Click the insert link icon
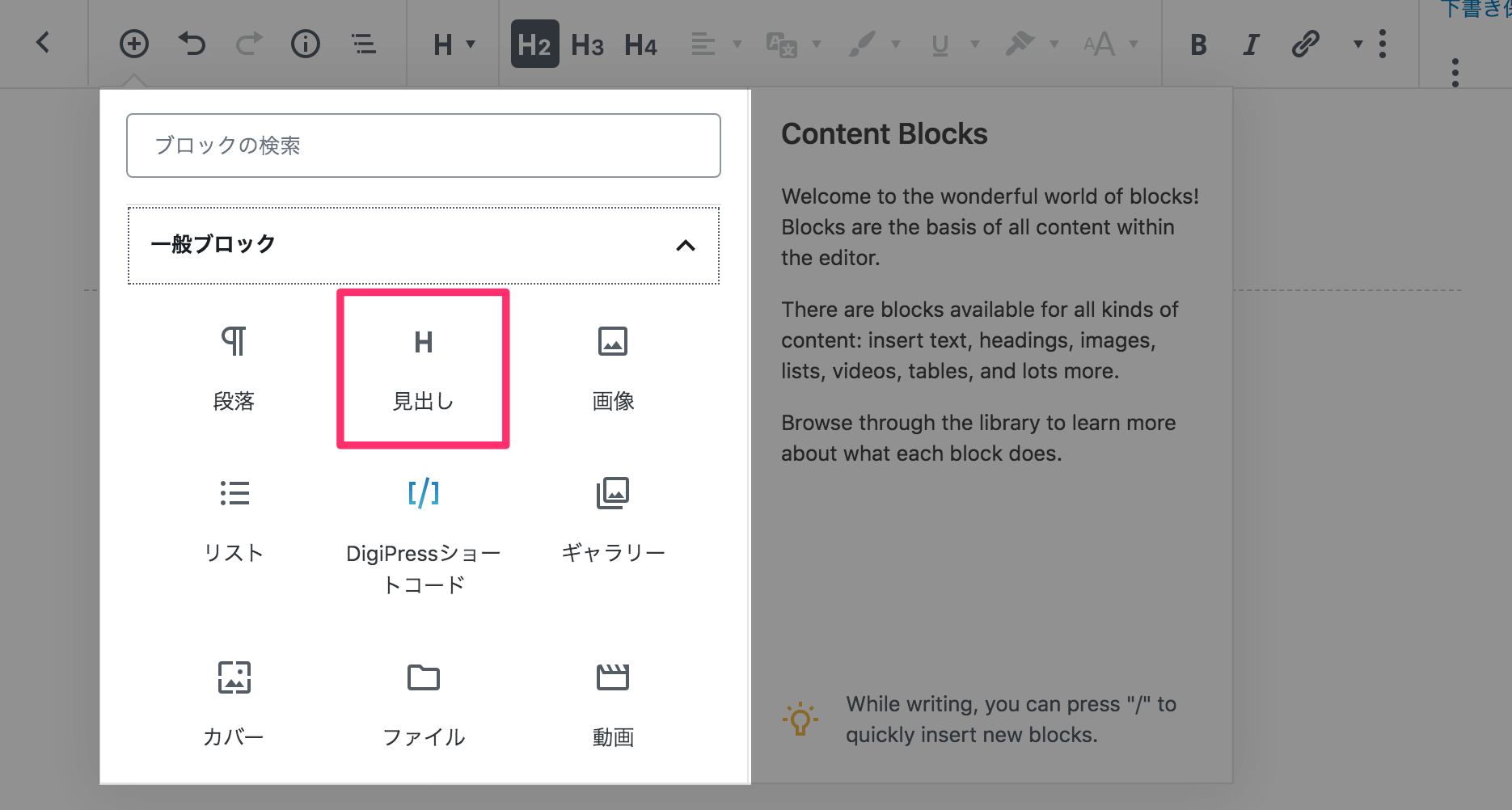 coord(1305,44)
